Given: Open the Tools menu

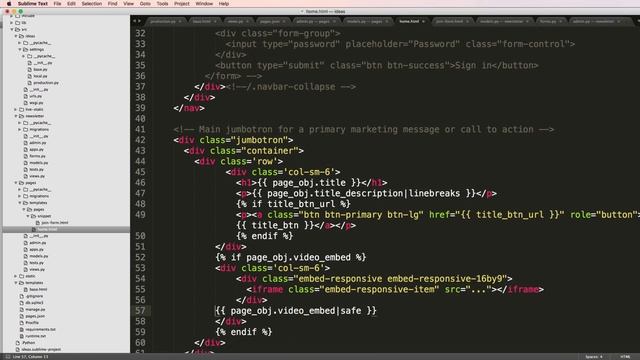Looking at the screenshot, I should click(x=162, y=4).
